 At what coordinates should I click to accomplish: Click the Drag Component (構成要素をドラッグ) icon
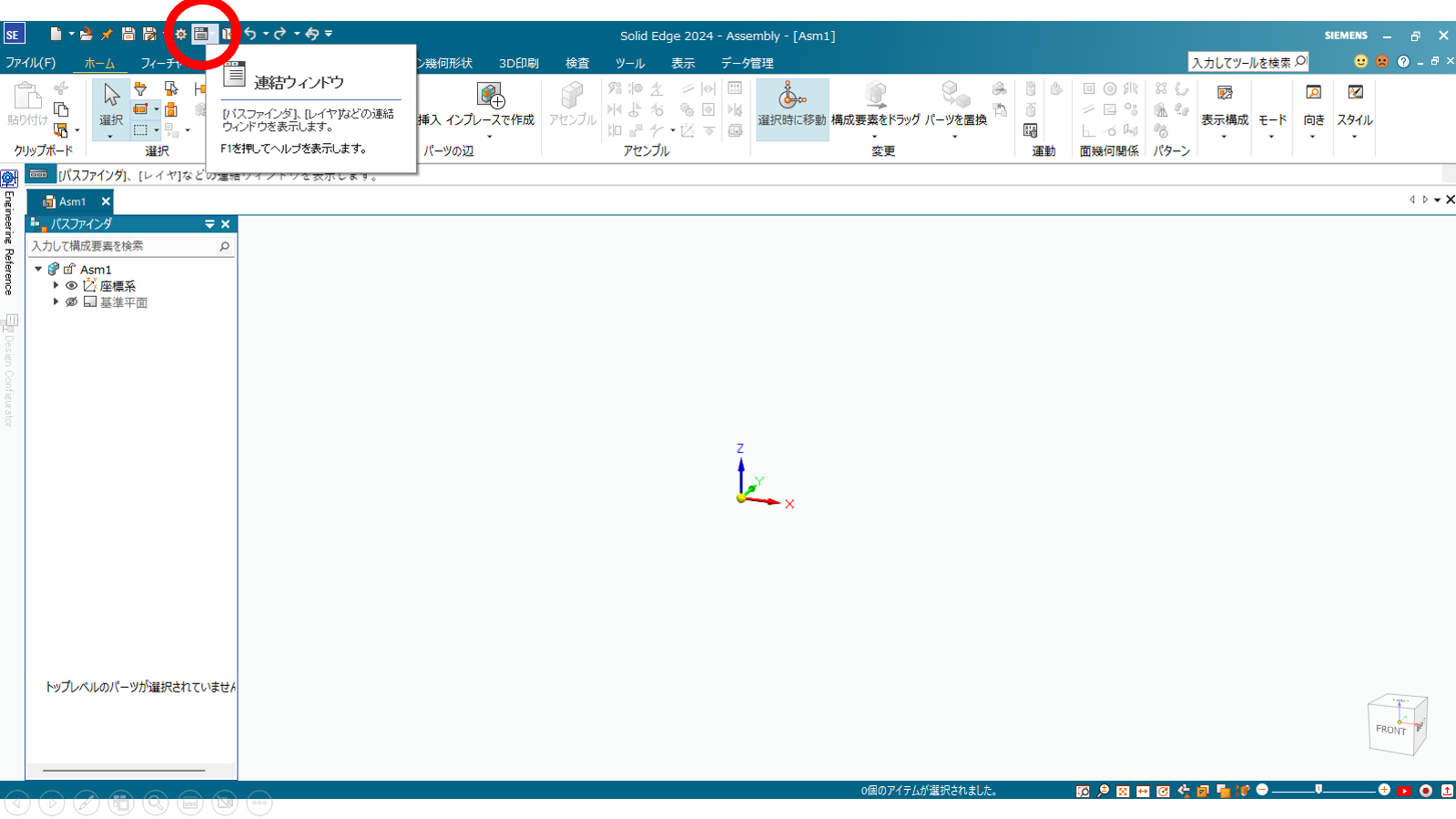pyautogui.click(x=875, y=97)
